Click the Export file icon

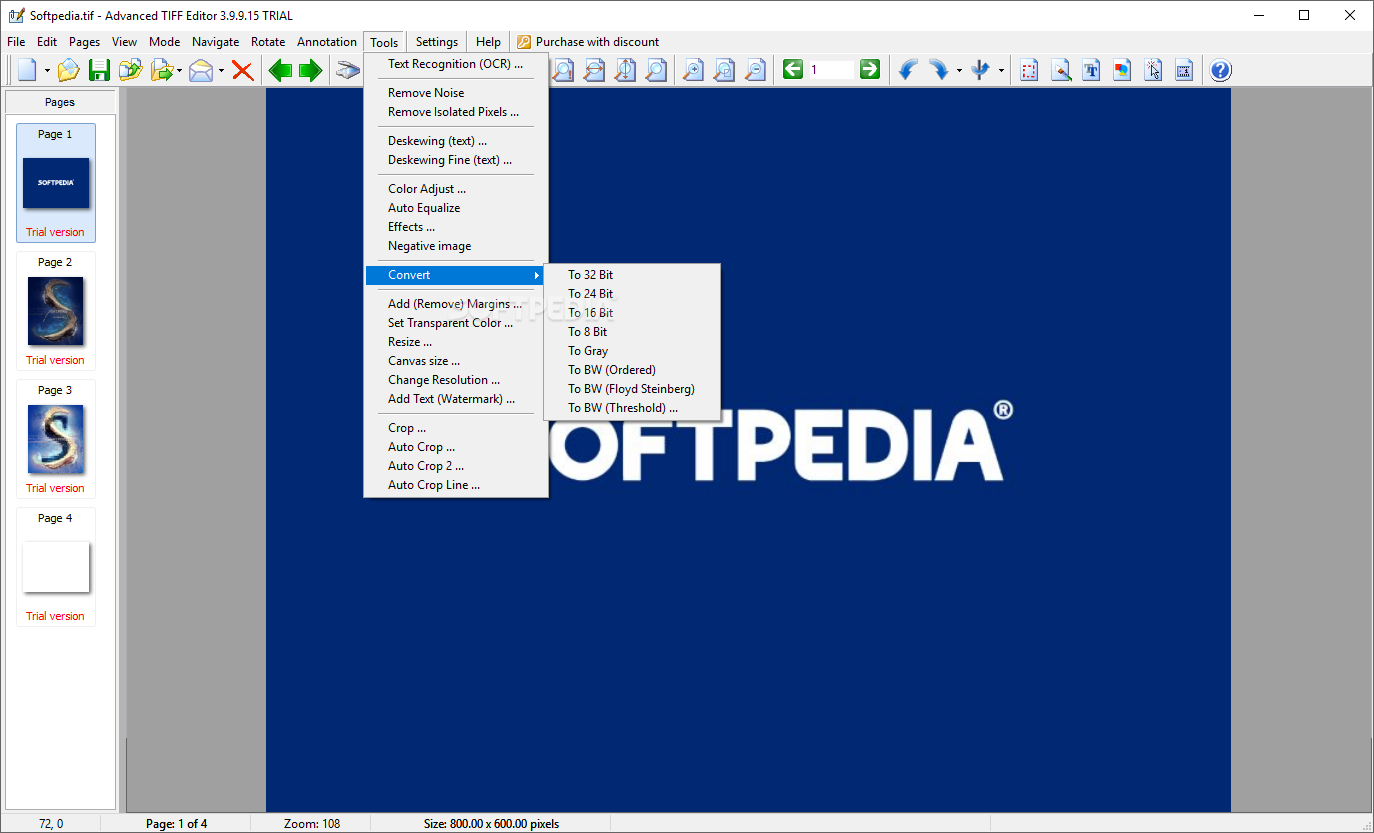click(161, 70)
